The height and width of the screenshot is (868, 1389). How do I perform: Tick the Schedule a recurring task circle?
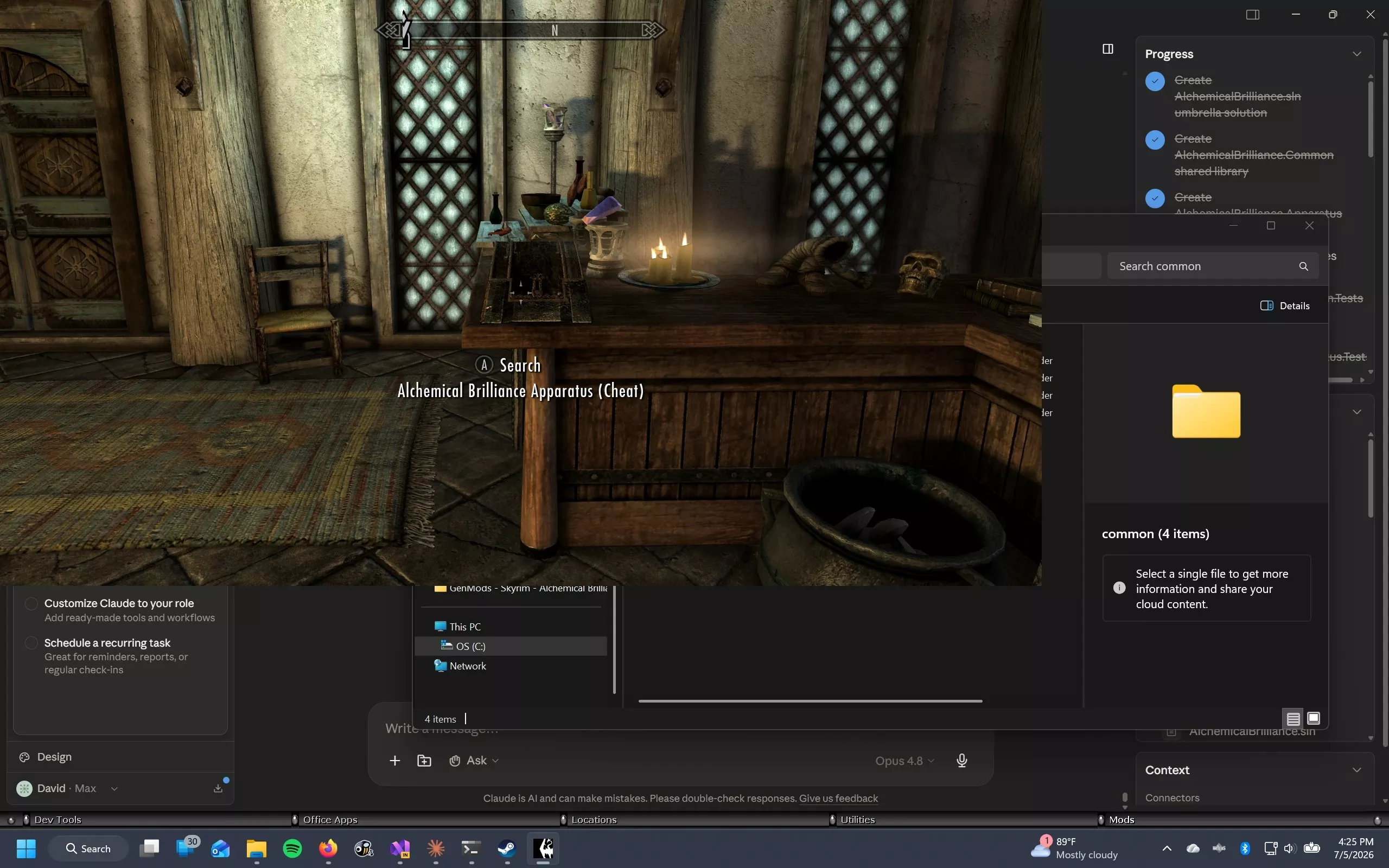31,643
